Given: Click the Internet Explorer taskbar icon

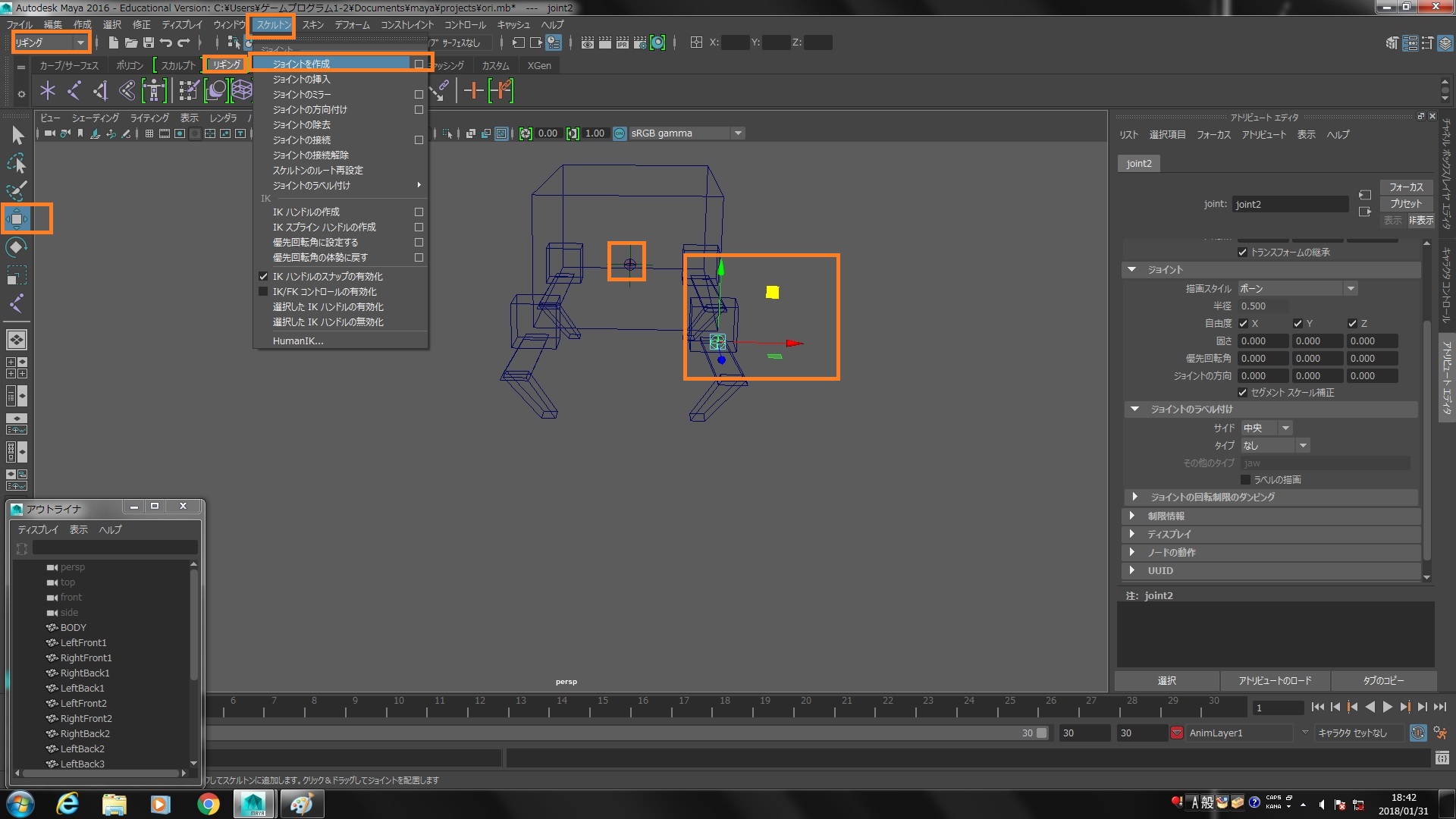Looking at the screenshot, I should 67,804.
